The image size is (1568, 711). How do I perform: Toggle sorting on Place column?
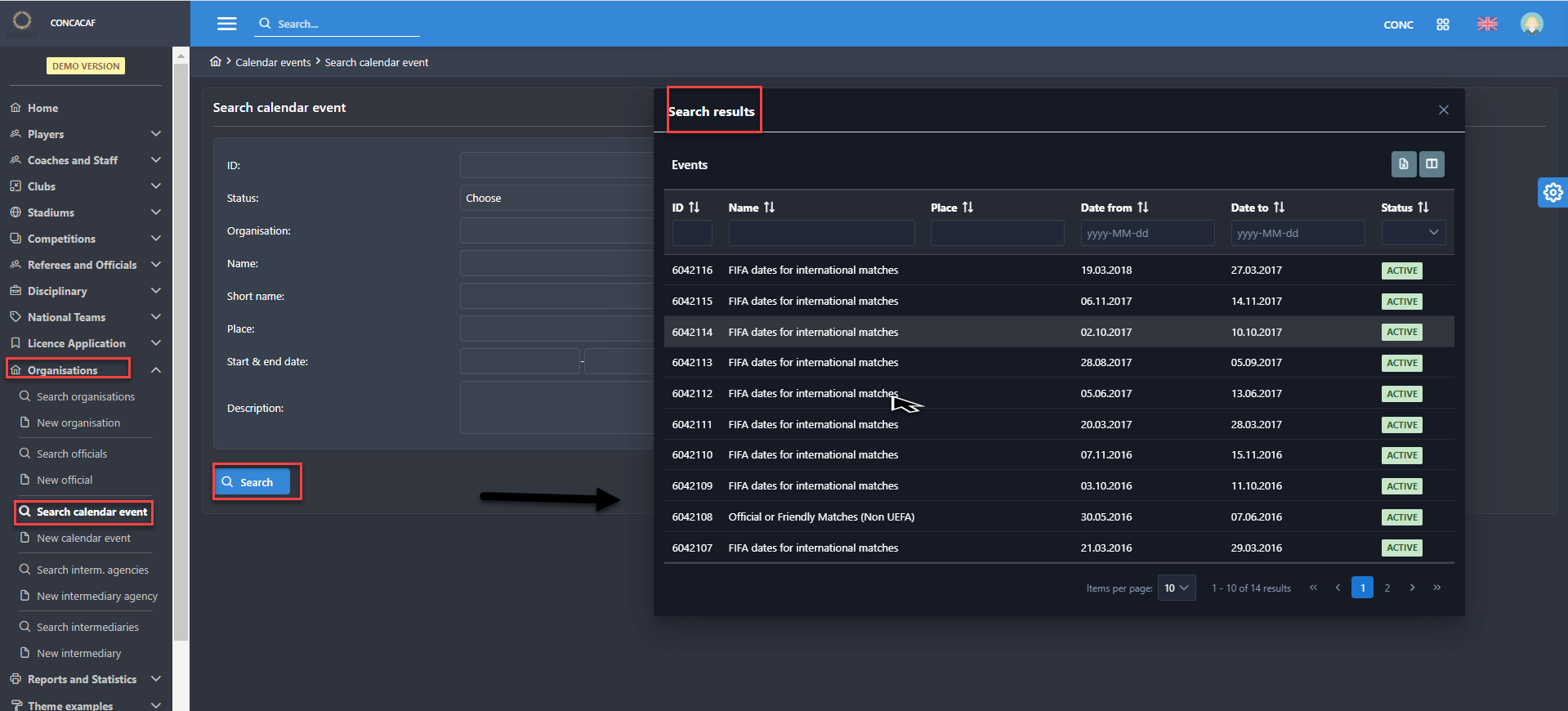pyautogui.click(x=967, y=208)
